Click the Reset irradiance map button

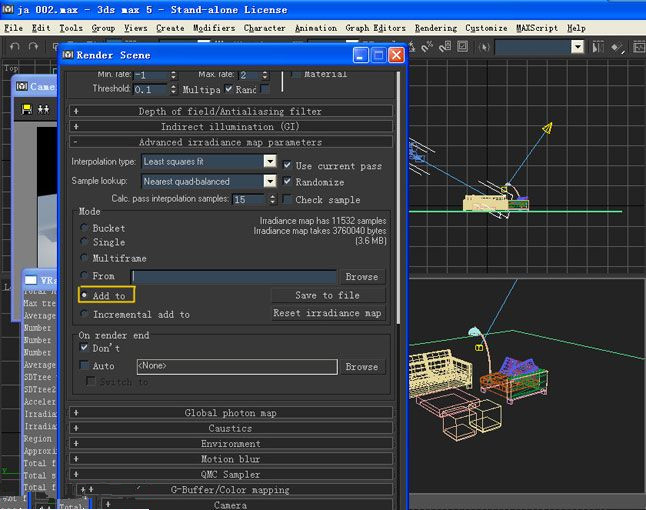point(328,313)
